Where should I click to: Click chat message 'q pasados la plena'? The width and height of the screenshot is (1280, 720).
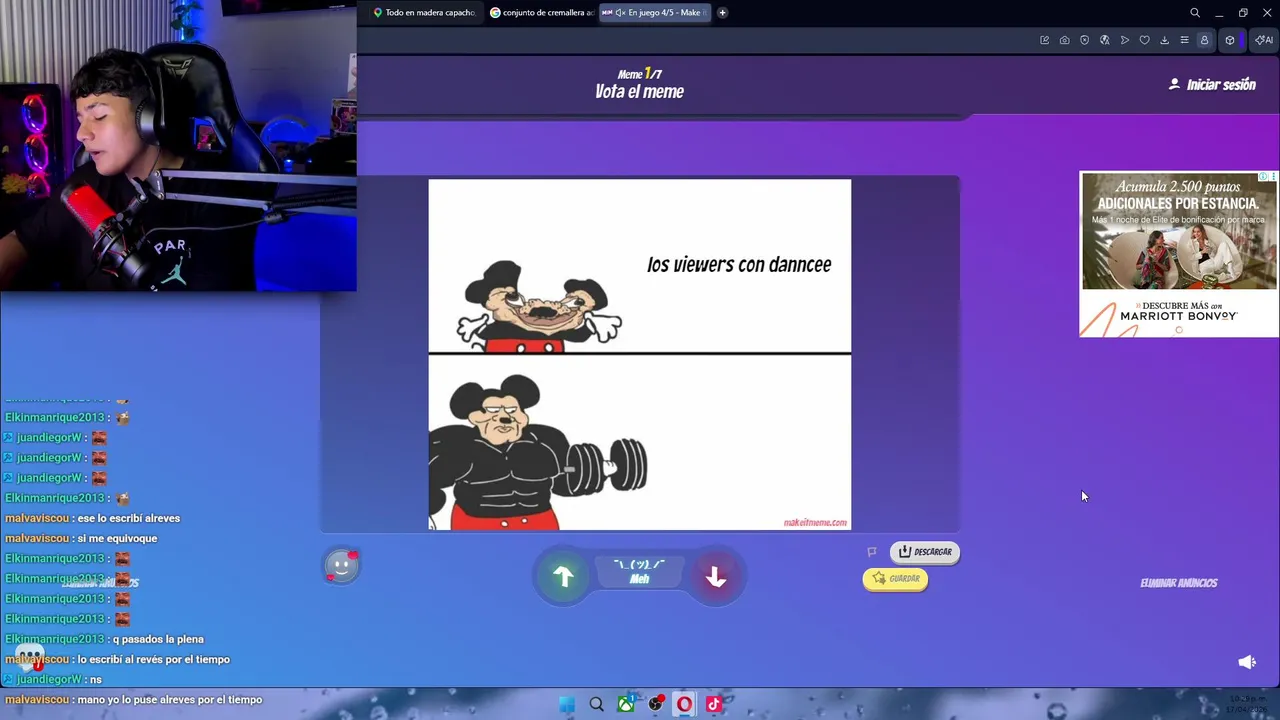point(158,639)
